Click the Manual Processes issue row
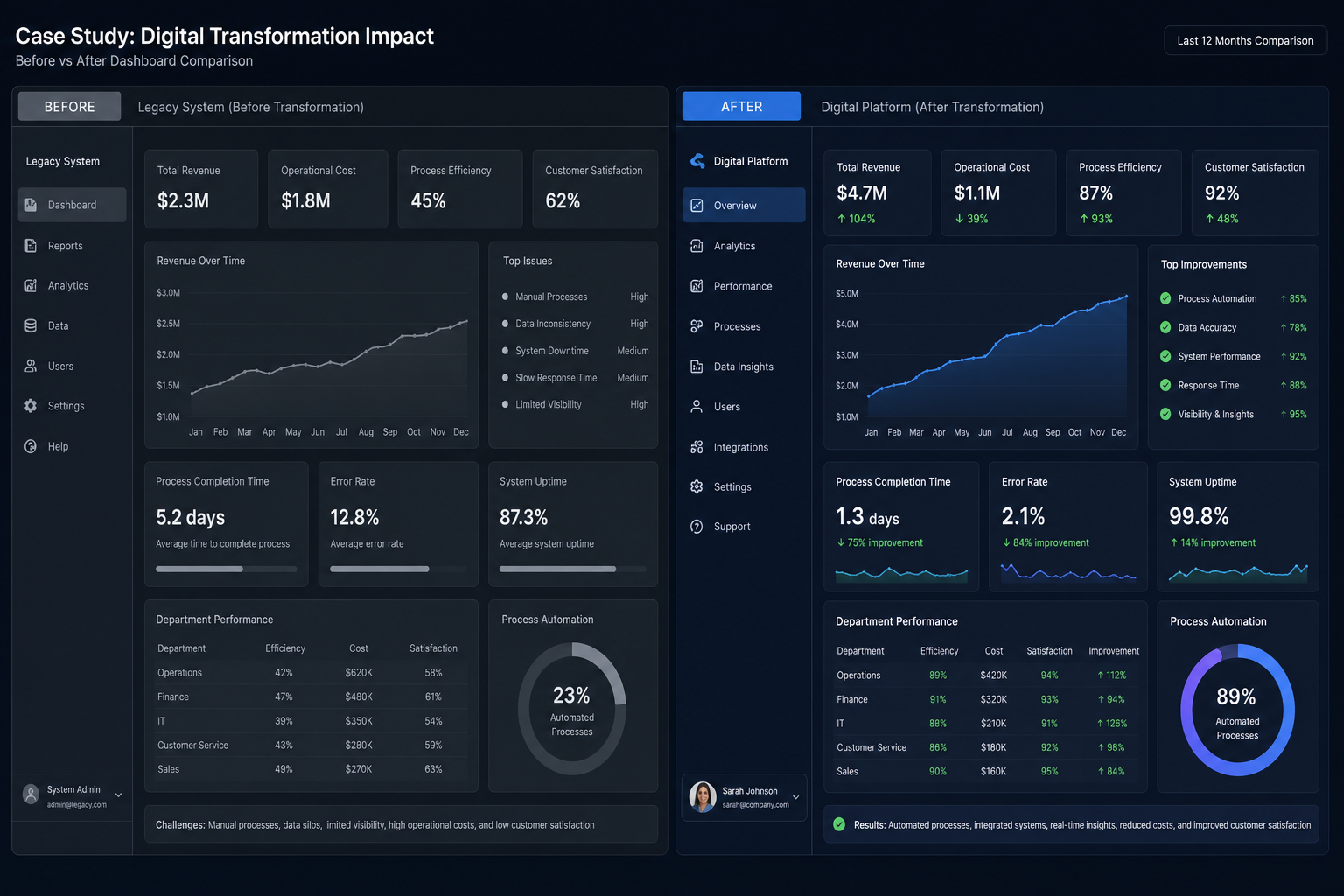1344x896 pixels. (x=575, y=297)
